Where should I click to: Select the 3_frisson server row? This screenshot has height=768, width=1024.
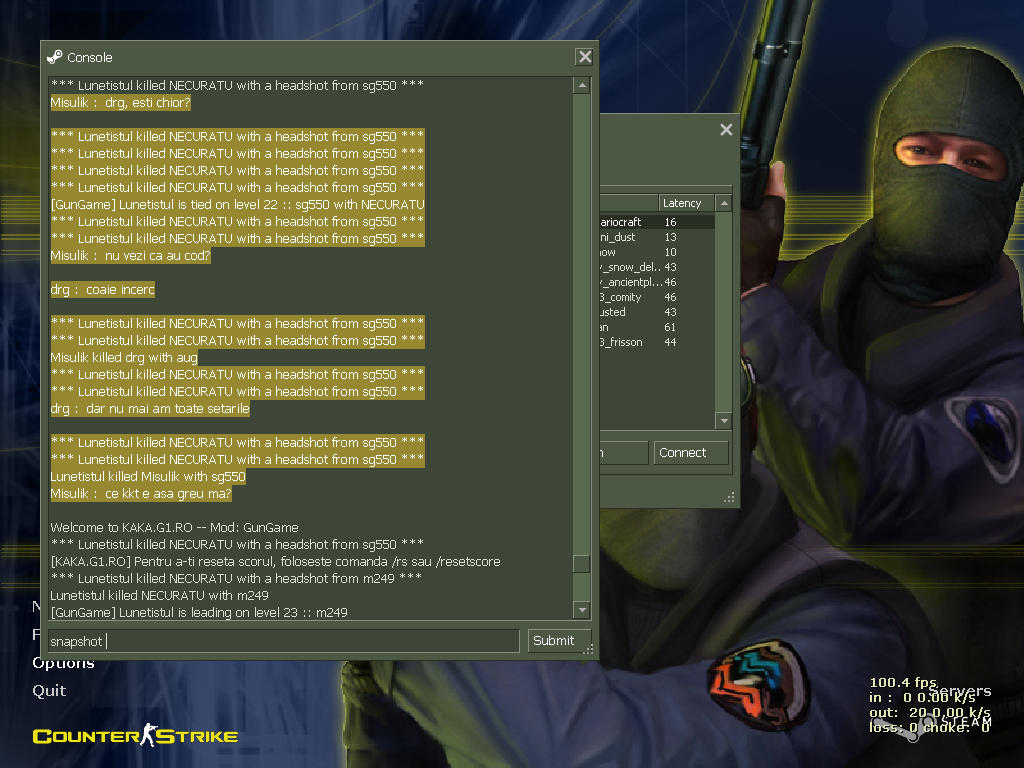click(657, 342)
